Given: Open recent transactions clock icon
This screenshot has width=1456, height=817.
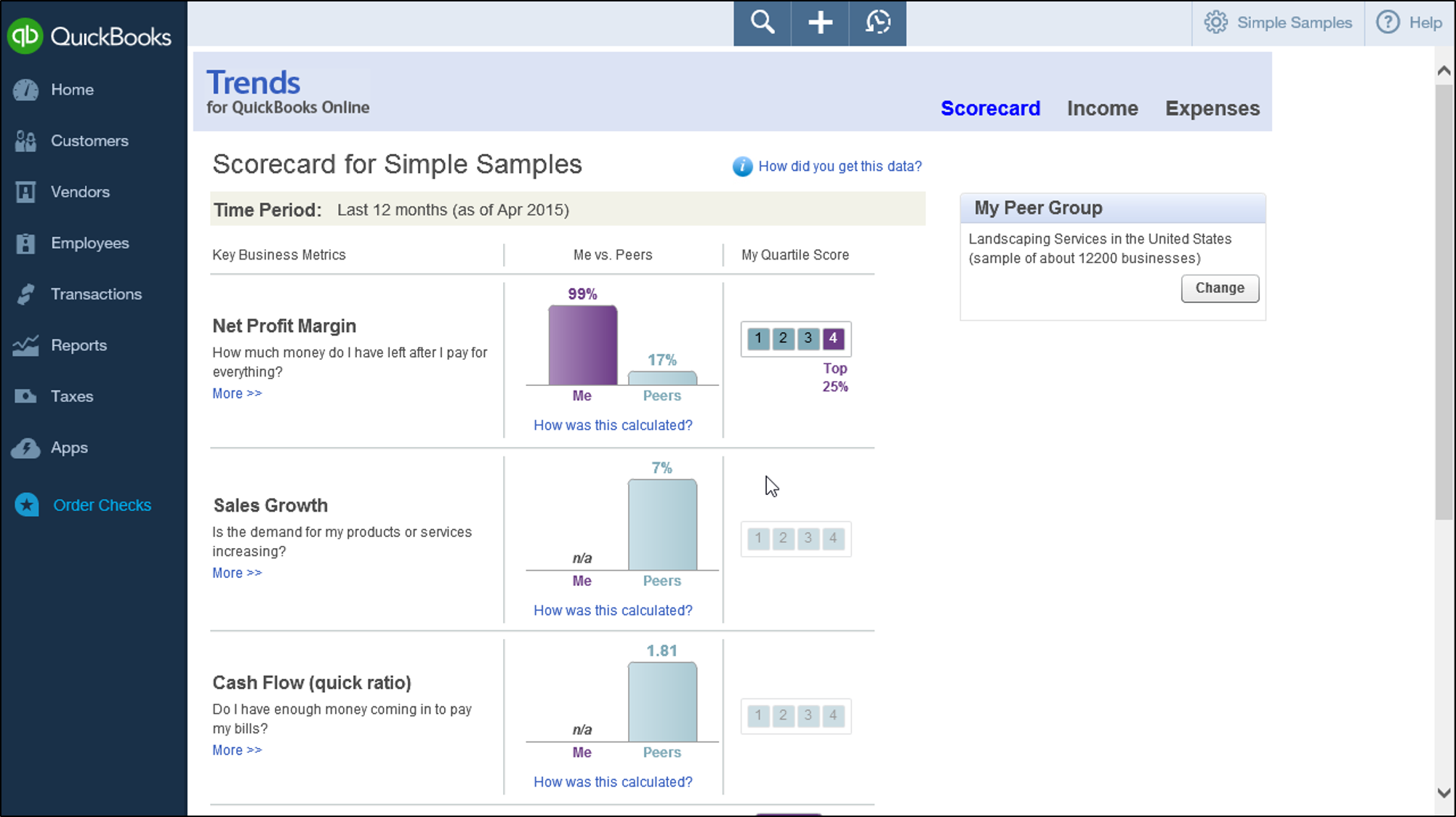Looking at the screenshot, I should 877,23.
